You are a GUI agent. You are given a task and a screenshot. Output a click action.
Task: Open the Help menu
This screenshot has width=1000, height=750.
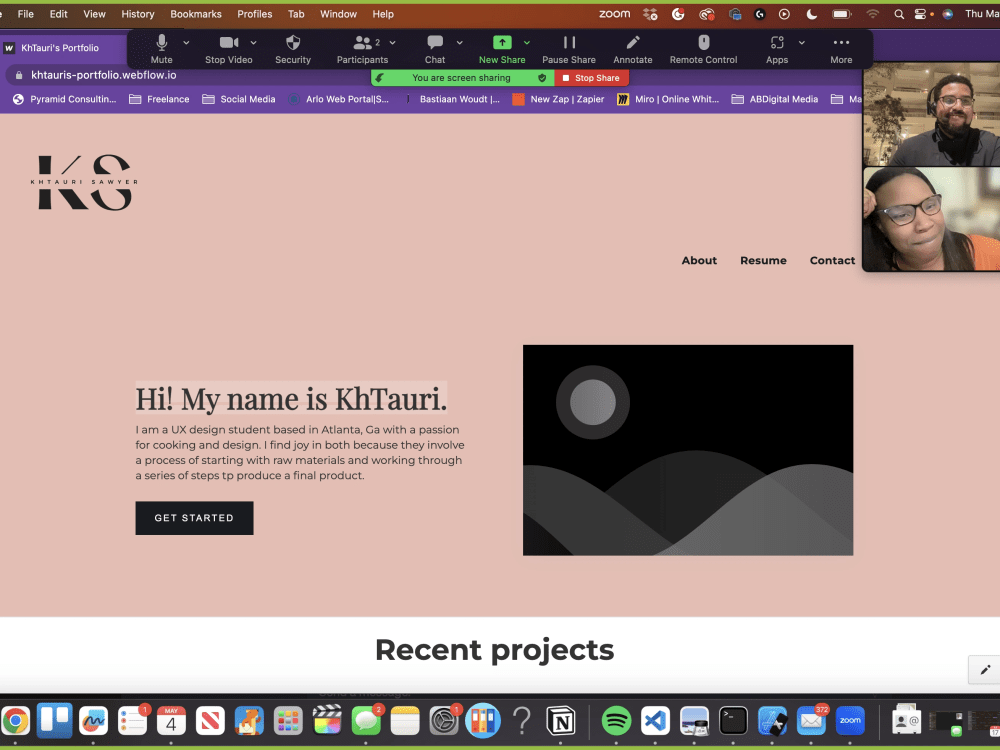(383, 14)
